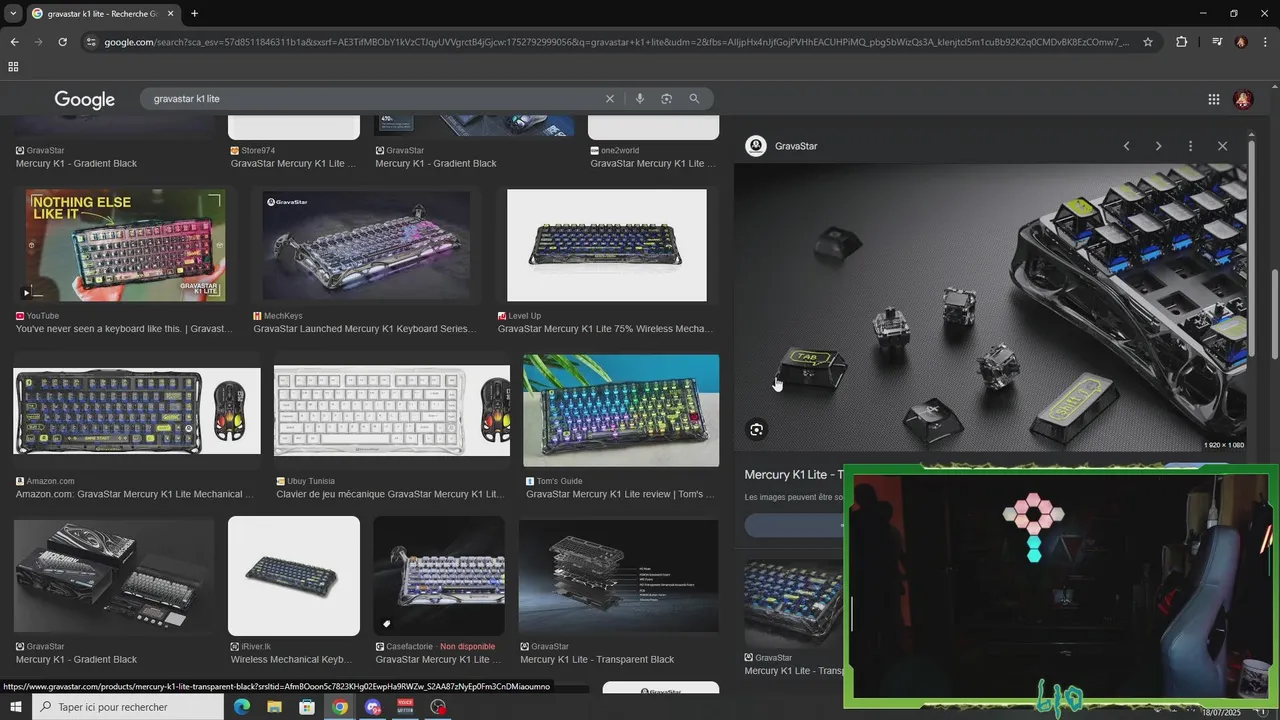1280x720 pixels.
Task: Click 'You've never seen a keyboard like this' link
Action: pos(124,328)
